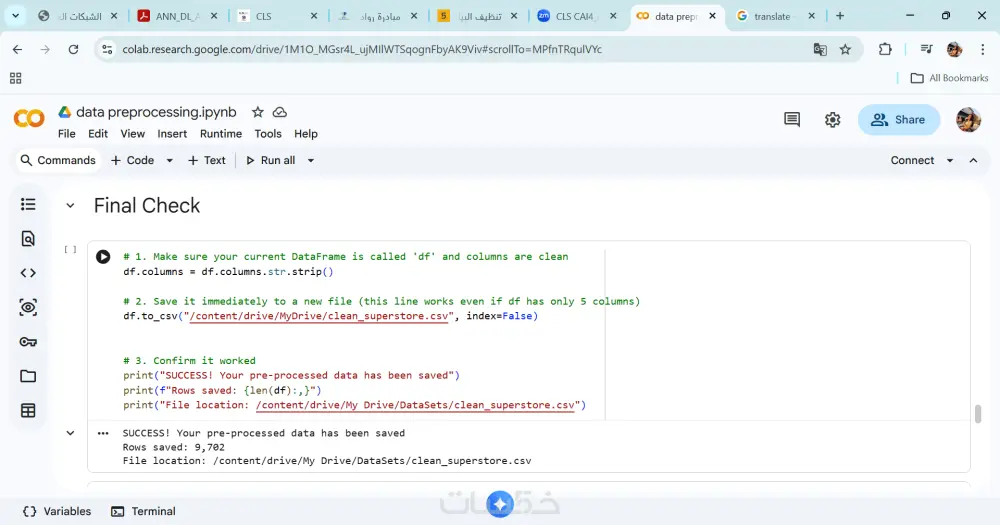This screenshot has width=1000, height=525.
Task: Go back to the previous page
Action: coord(17,49)
